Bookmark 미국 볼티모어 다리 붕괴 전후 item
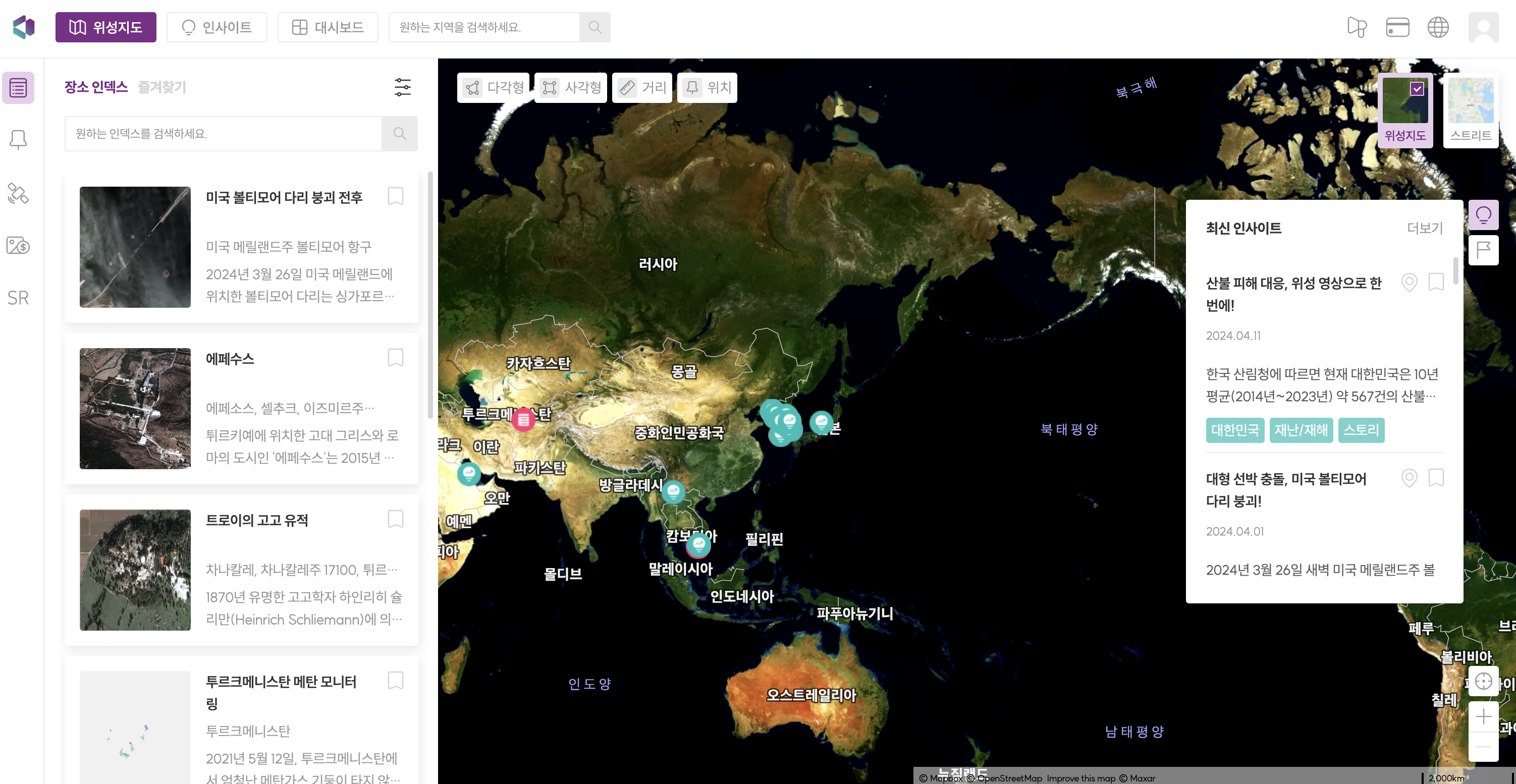1516x784 pixels. 396,196
